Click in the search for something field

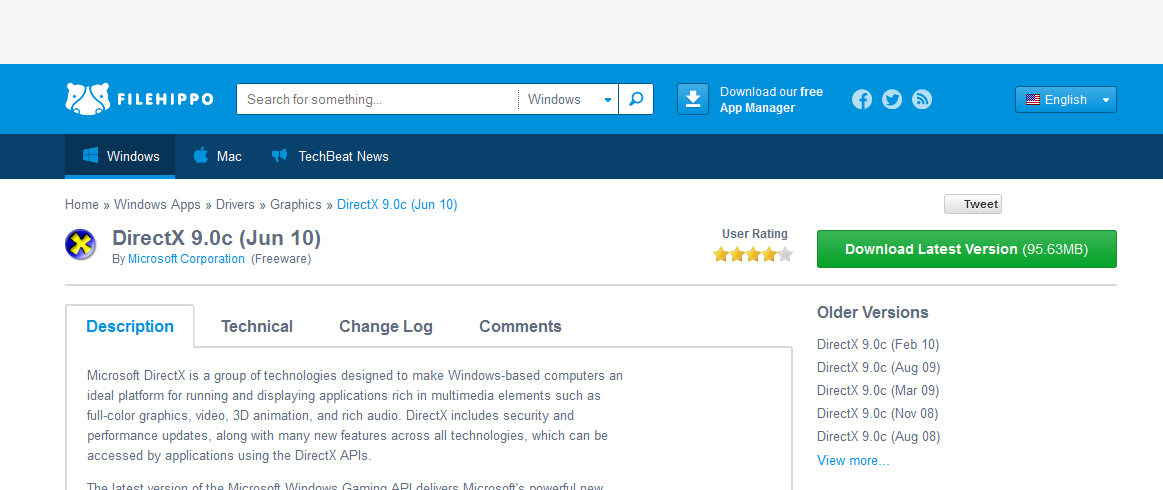(x=378, y=99)
